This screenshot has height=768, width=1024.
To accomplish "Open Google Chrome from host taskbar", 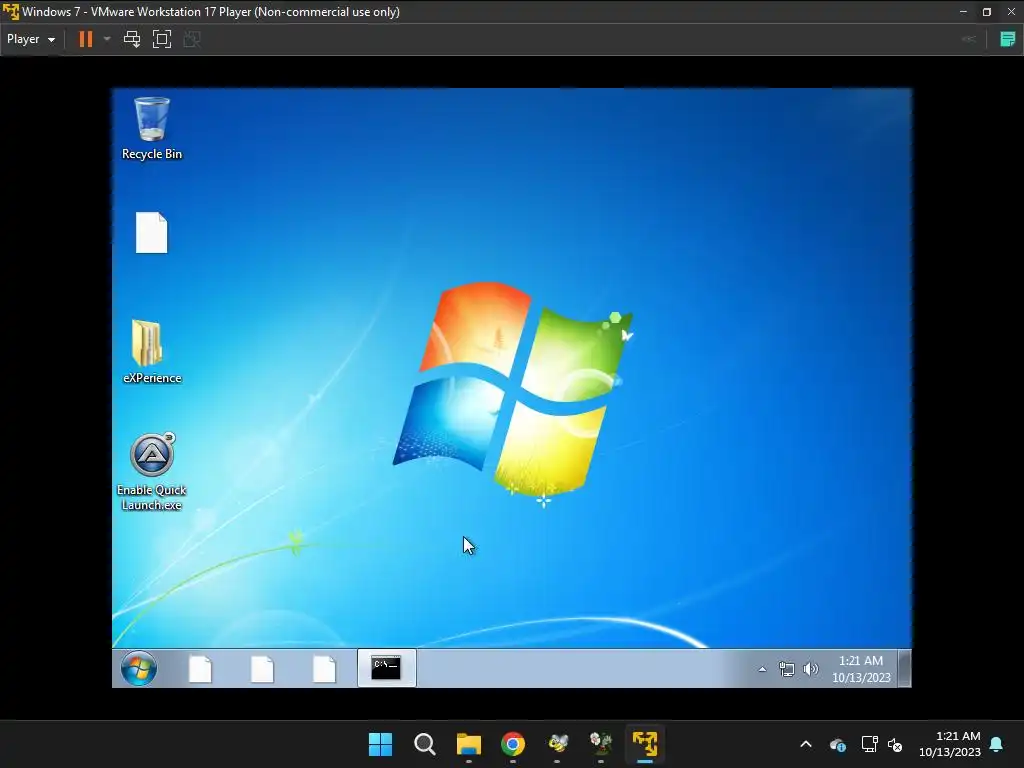I will click(513, 744).
